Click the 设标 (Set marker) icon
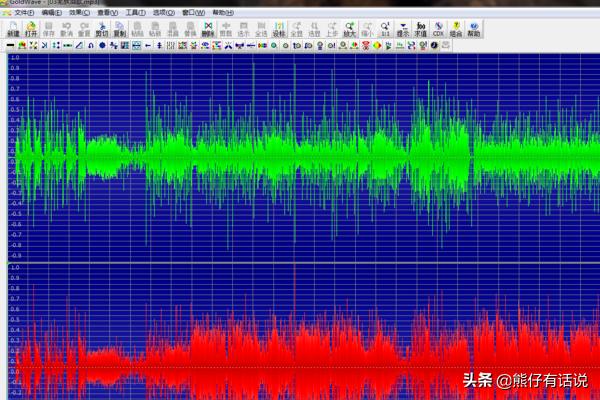This screenshot has width=600, height=400. click(279, 28)
